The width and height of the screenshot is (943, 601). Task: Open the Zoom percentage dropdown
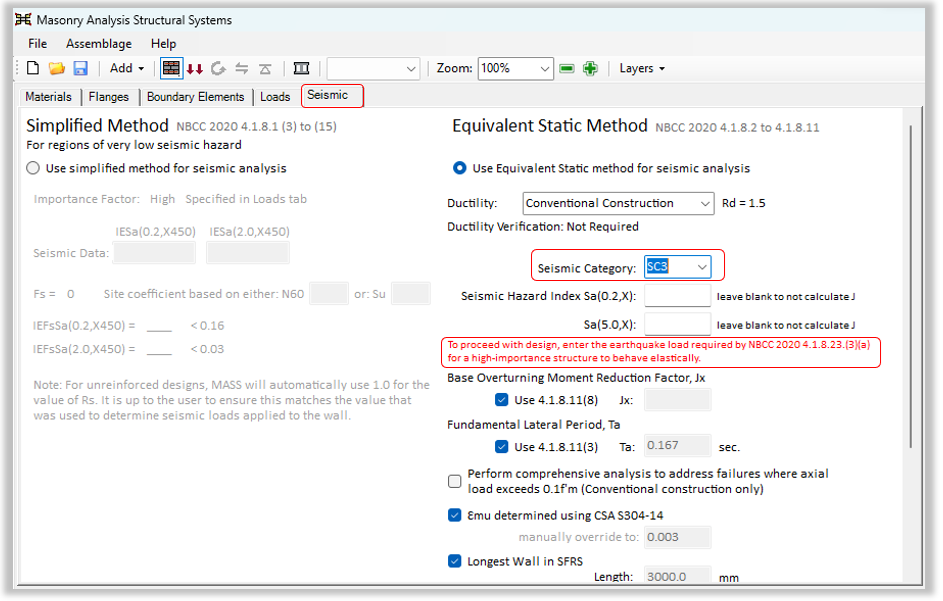(x=545, y=69)
